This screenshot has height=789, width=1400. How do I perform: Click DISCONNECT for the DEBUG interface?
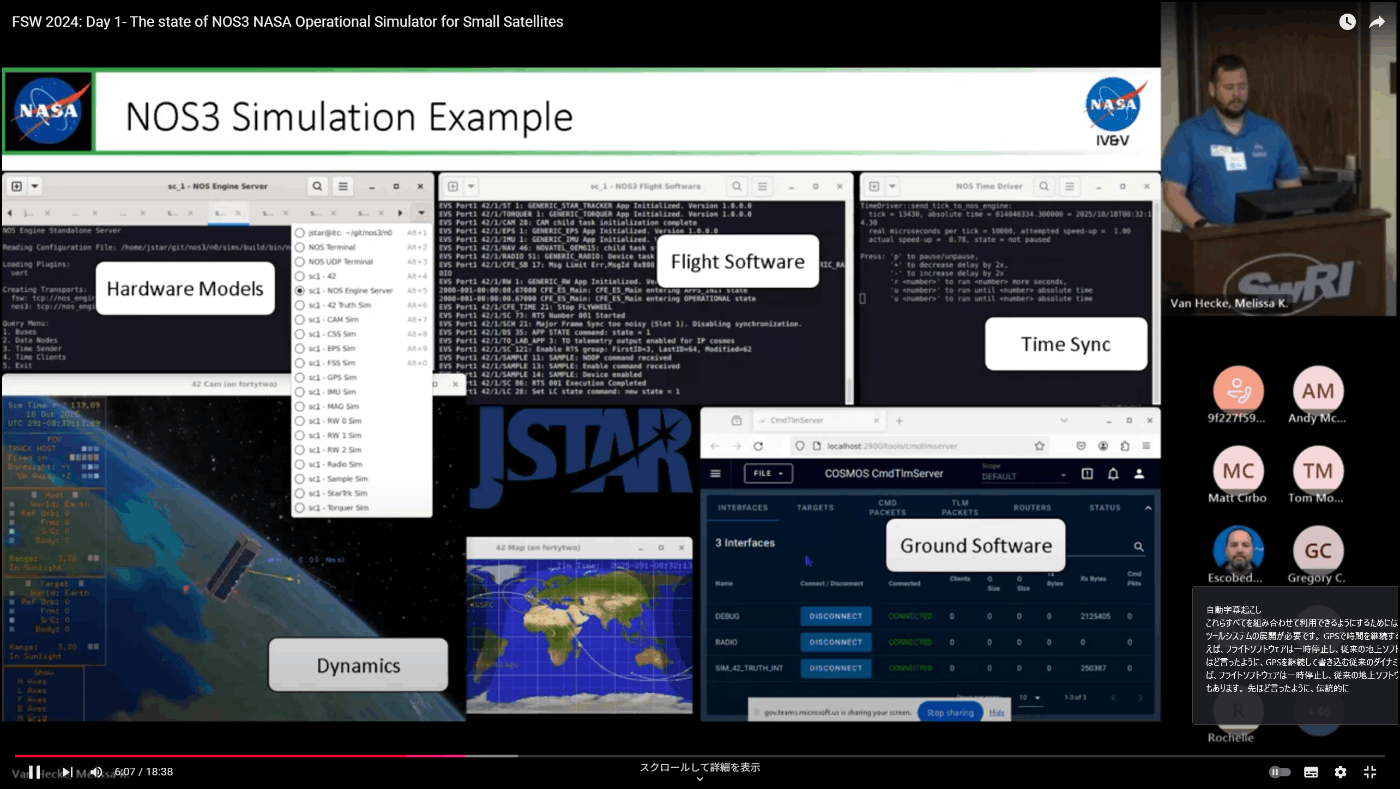[836, 616]
